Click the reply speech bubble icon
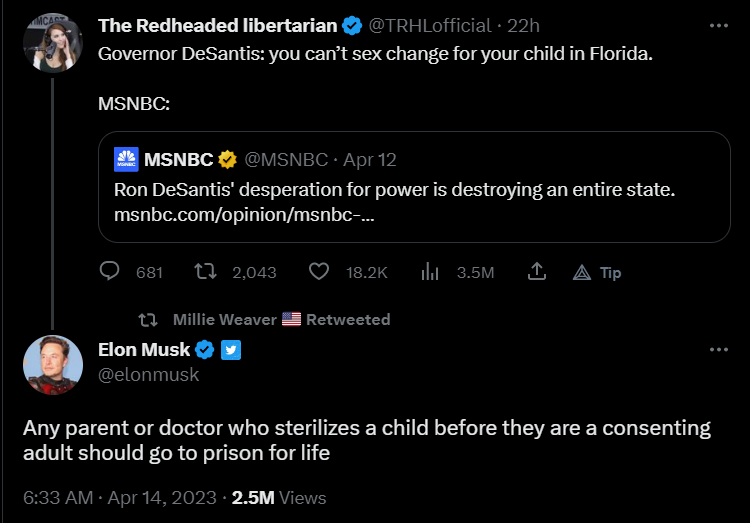The width and height of the screenshot is (750, 523). (110, 271)
